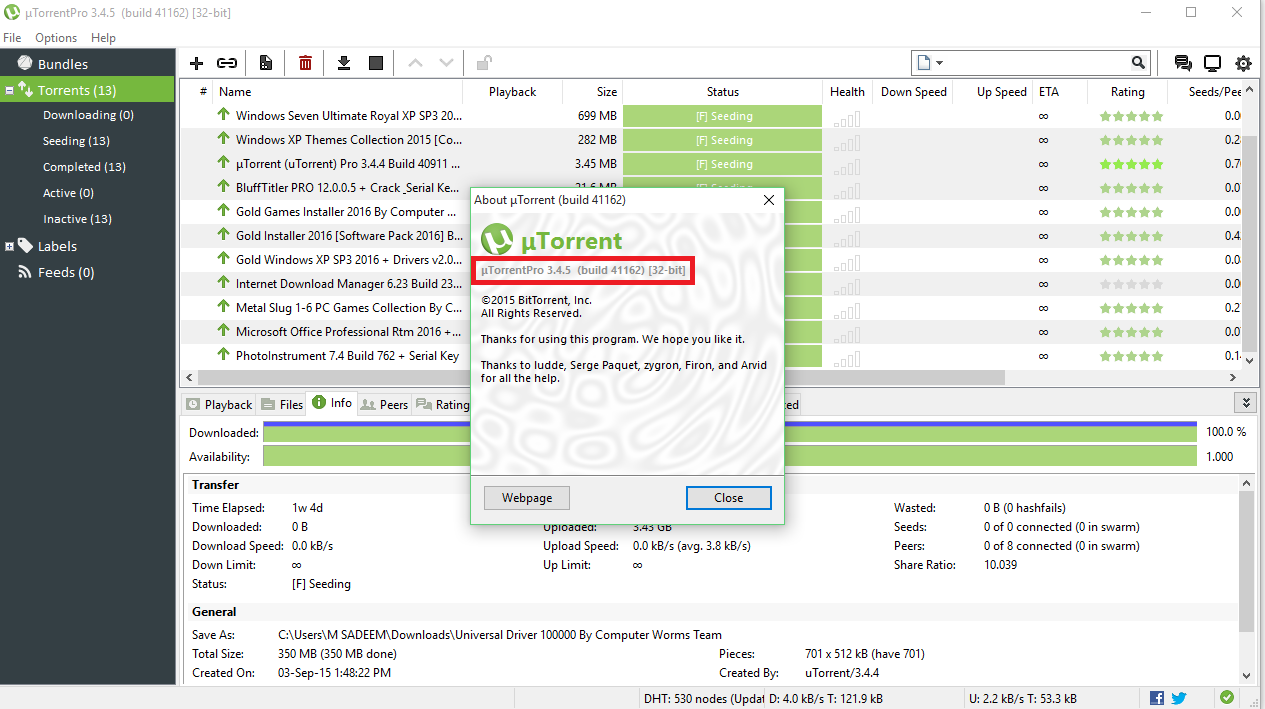Select Microsoft Office Professional Rtm 2016 torrent
1265x709 pixels.
tap(349, 331)
